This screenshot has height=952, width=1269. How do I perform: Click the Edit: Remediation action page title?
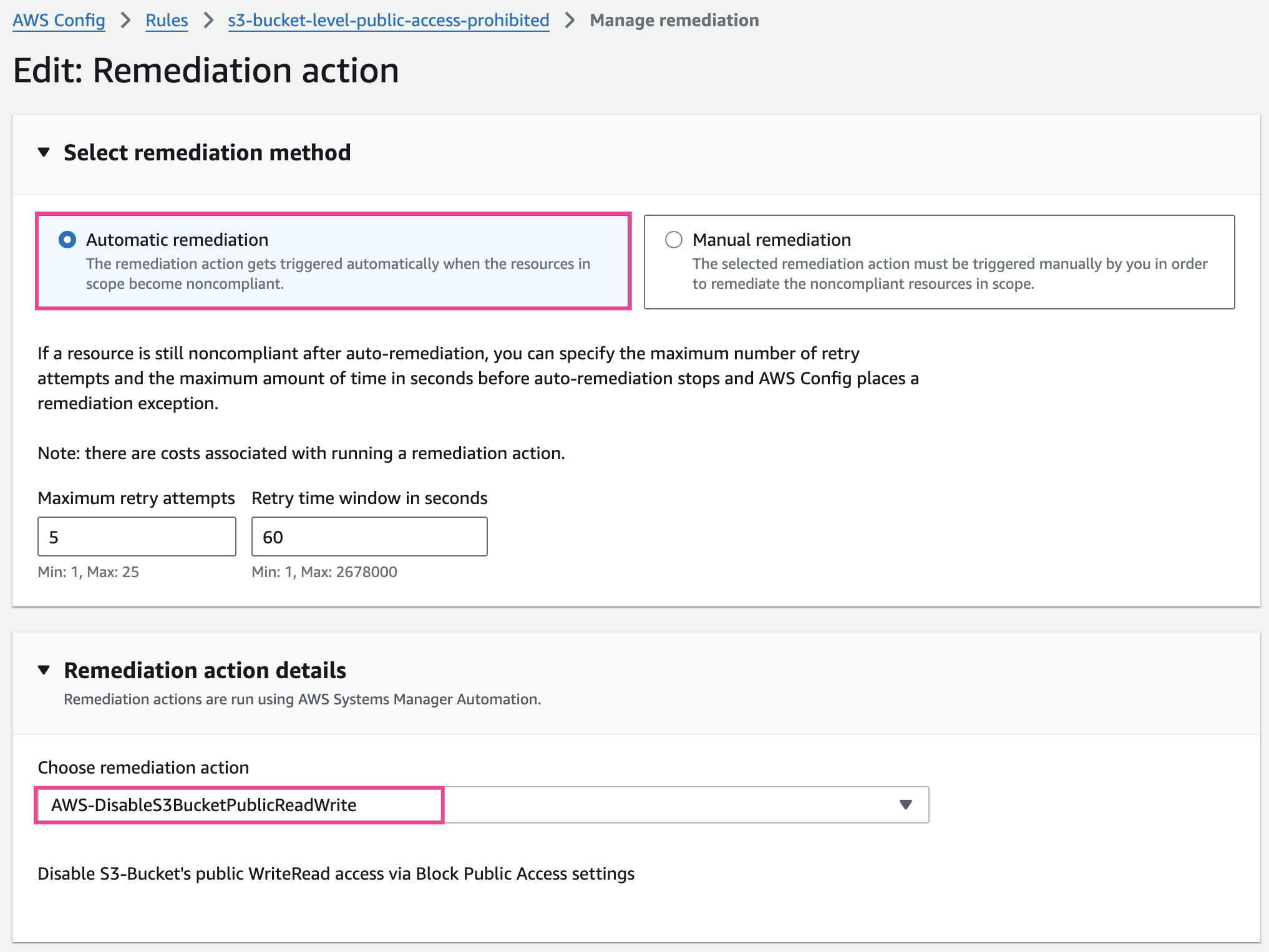206,70
